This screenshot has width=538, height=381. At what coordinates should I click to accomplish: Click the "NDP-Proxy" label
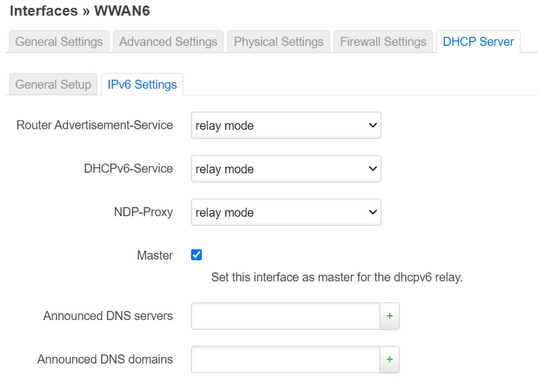[x=143, y=212]
